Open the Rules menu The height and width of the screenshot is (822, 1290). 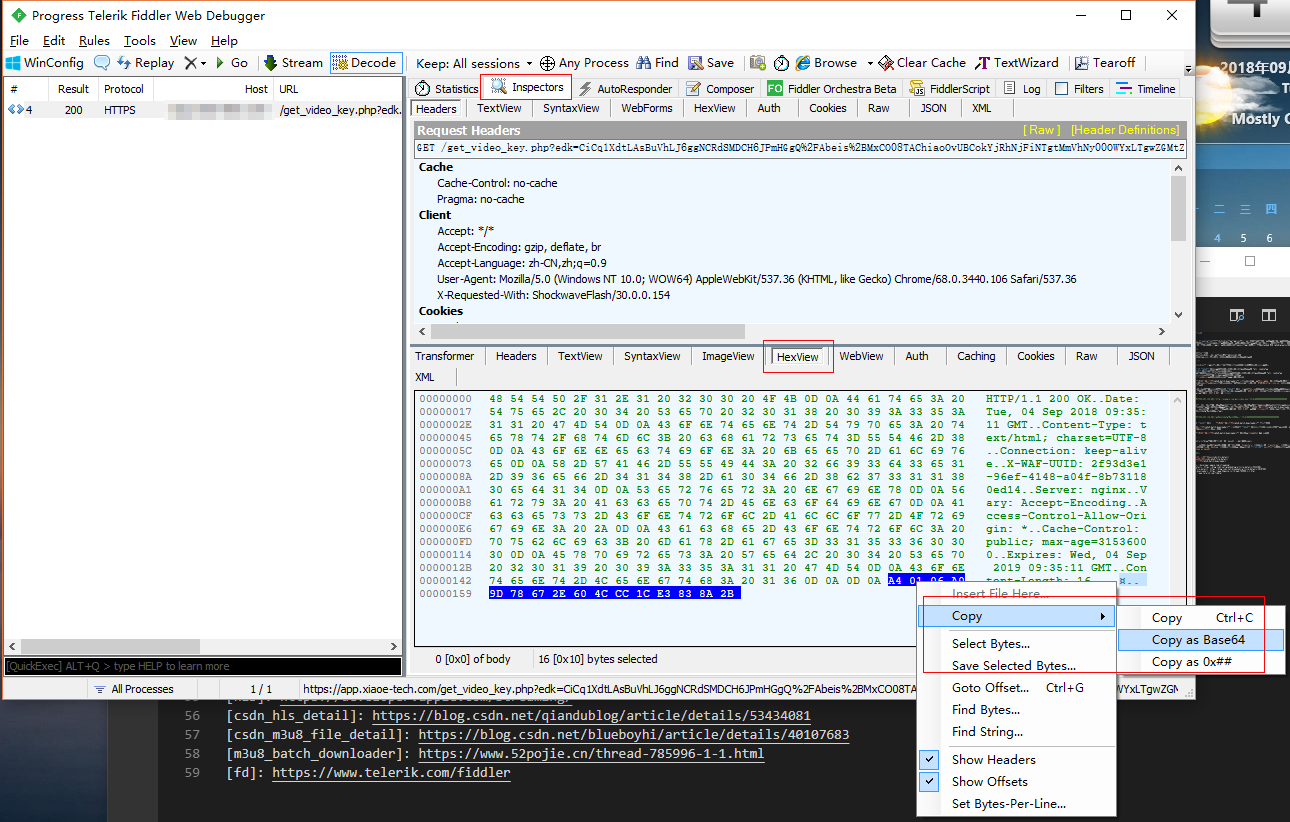[x=94, y=41]
